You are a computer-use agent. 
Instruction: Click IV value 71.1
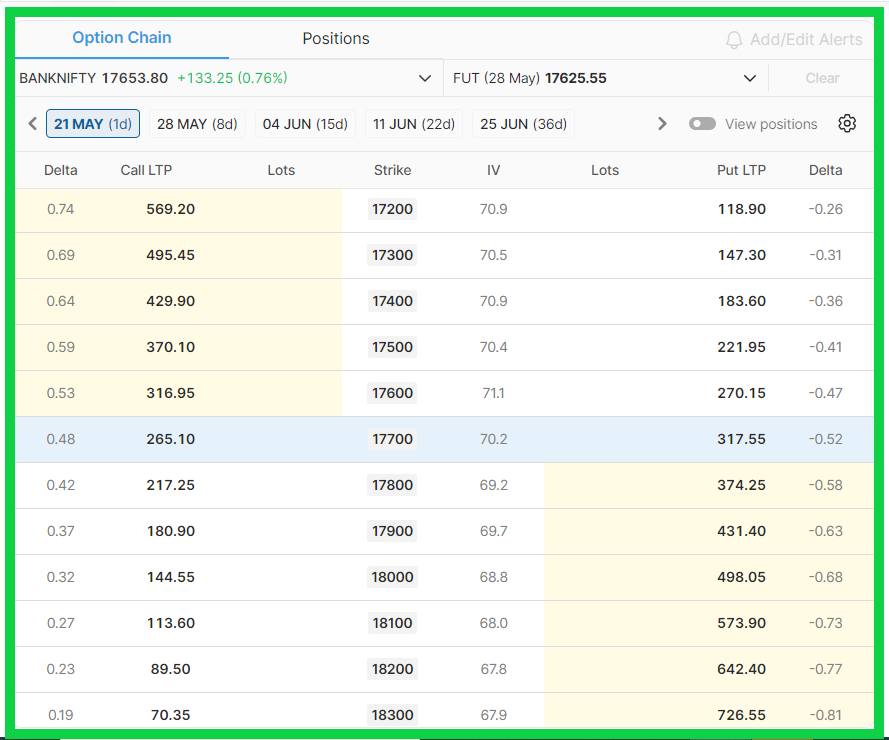[x=493, y=393]
